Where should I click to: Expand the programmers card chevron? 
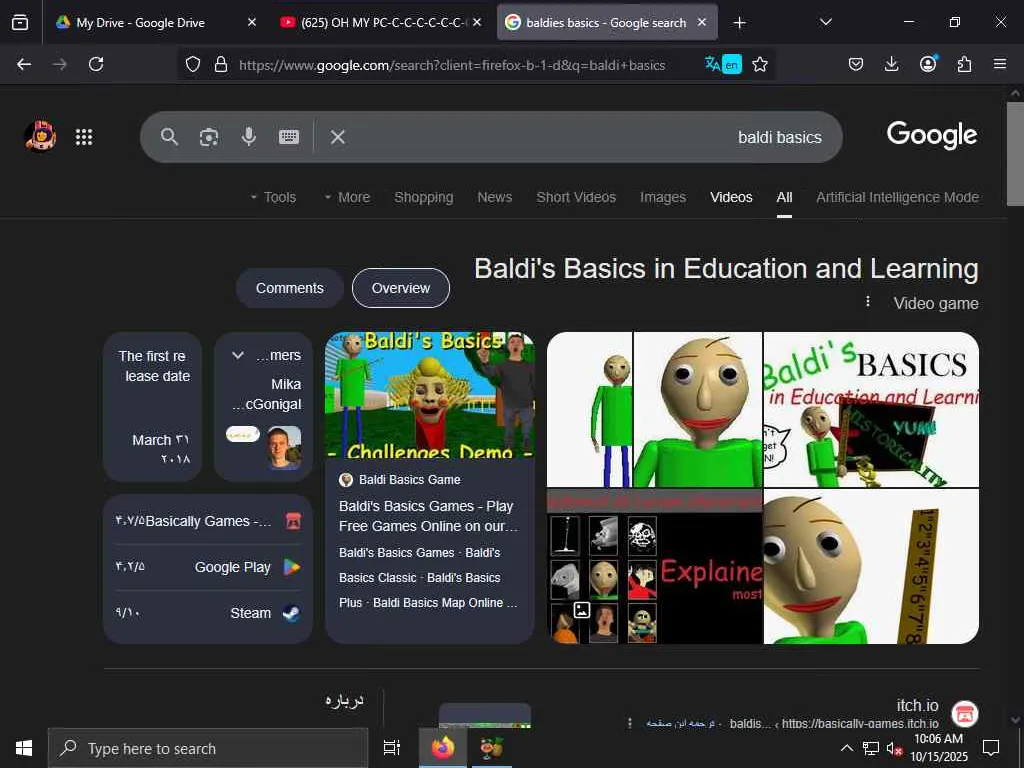(x=238, y=355)
